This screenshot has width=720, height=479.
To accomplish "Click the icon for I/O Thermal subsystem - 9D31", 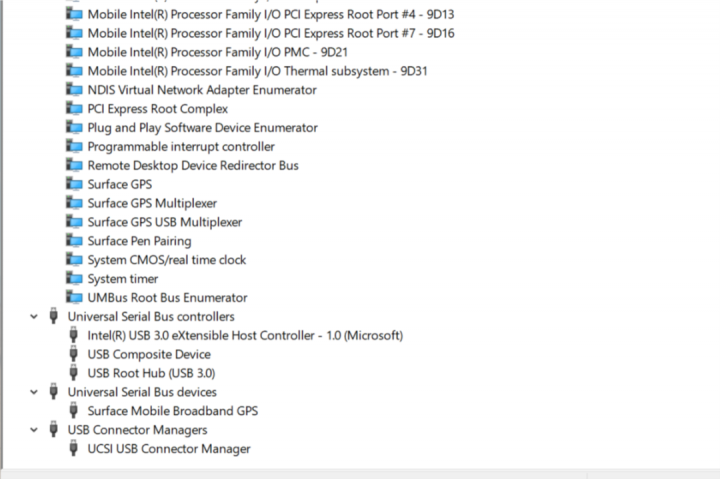I will (x=74, y=71).
